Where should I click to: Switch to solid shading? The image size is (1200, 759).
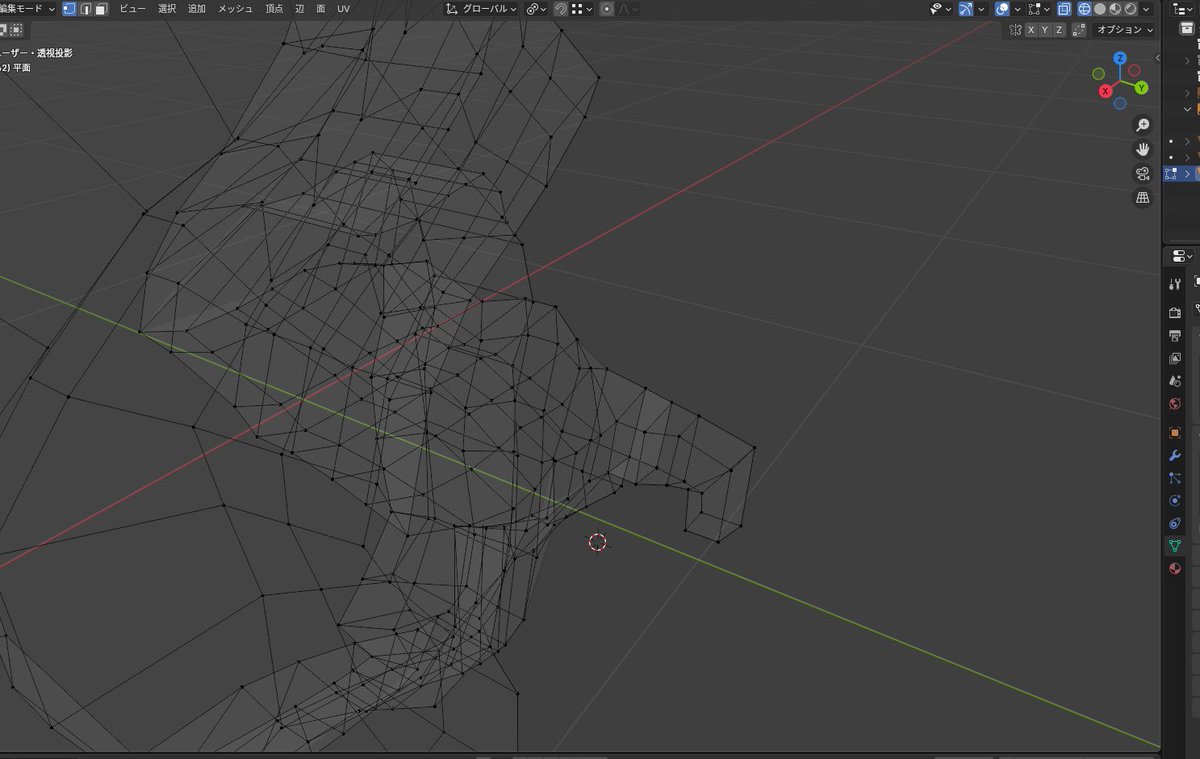(1100, 9)
